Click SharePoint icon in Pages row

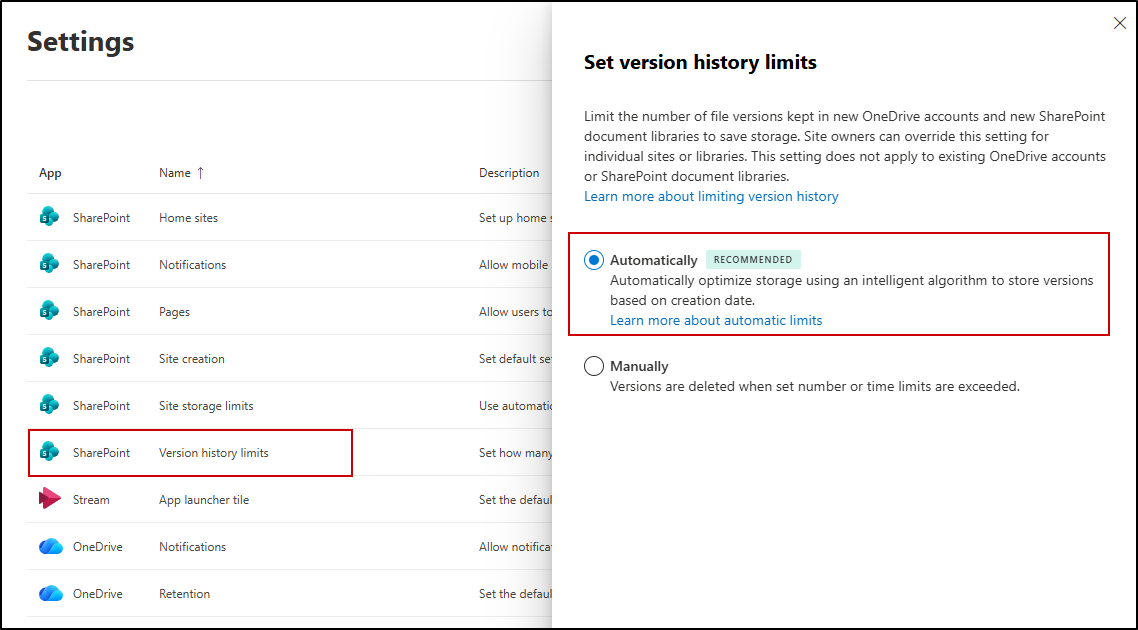coord(49,311)
